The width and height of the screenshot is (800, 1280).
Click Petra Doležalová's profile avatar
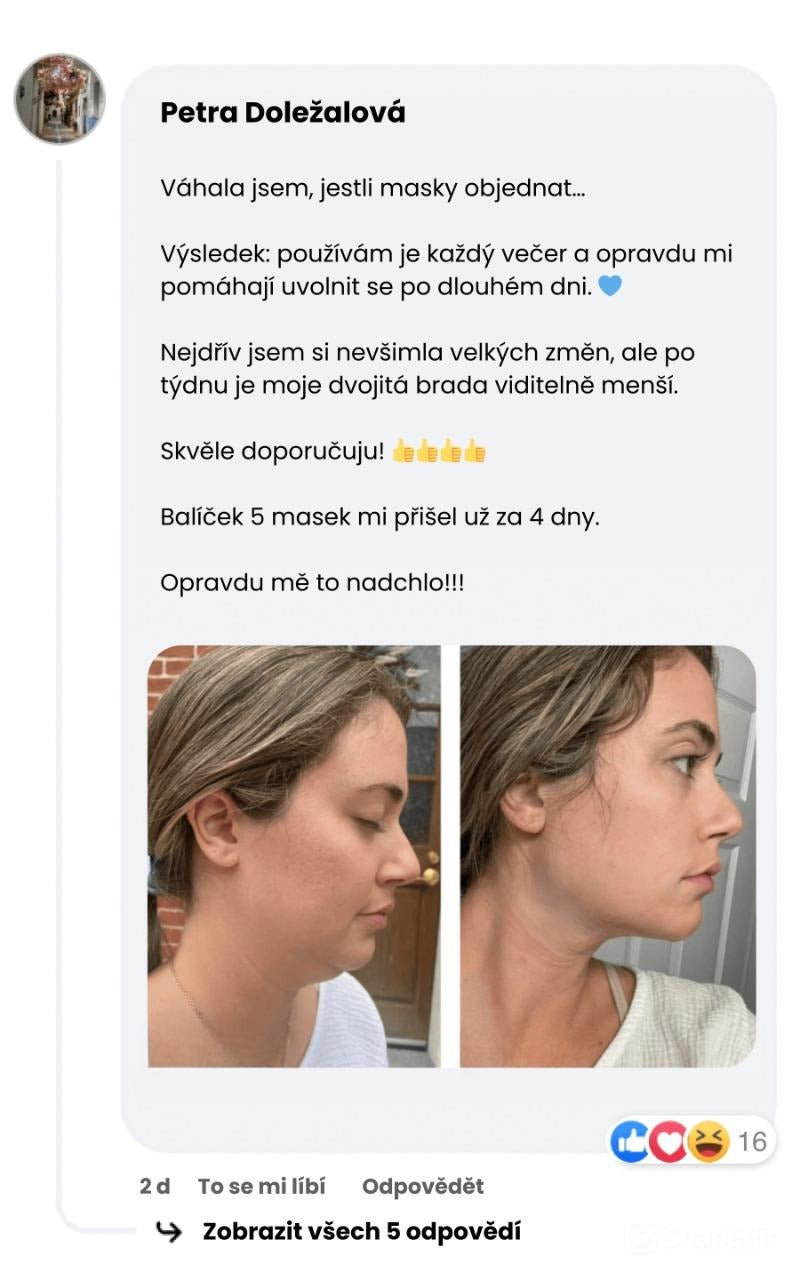[x=59, y=99]
